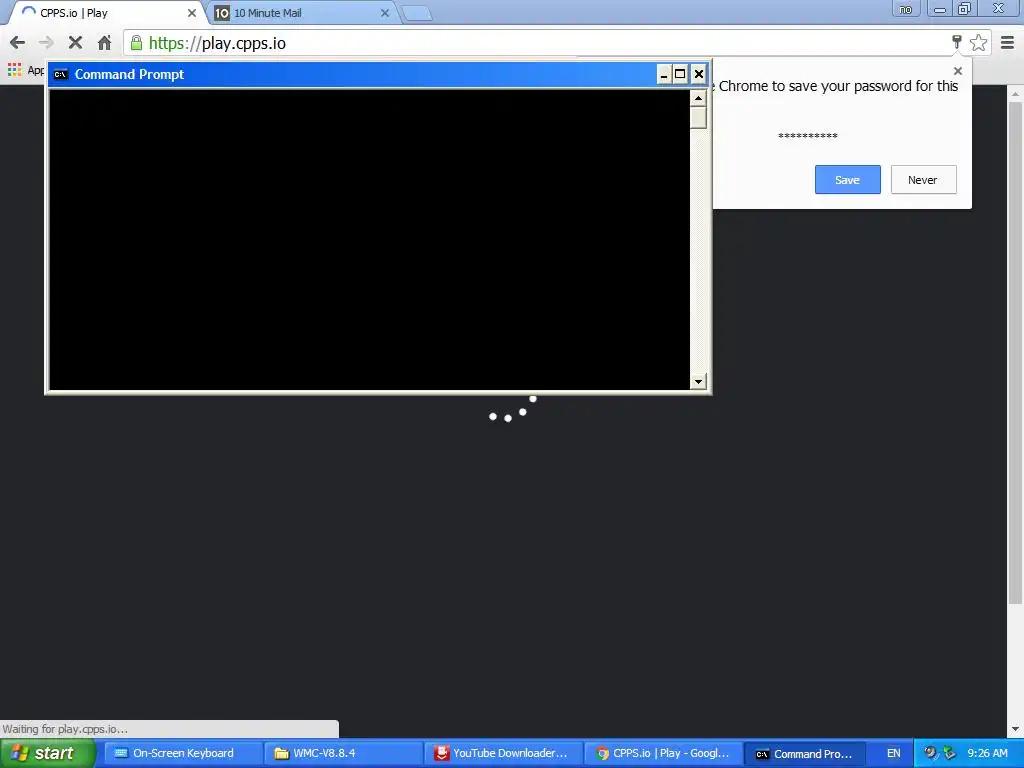The height and width of the screenshot is (768, 1024).
Task: Click the Chrome forward arrow
Action: point(46,43)
